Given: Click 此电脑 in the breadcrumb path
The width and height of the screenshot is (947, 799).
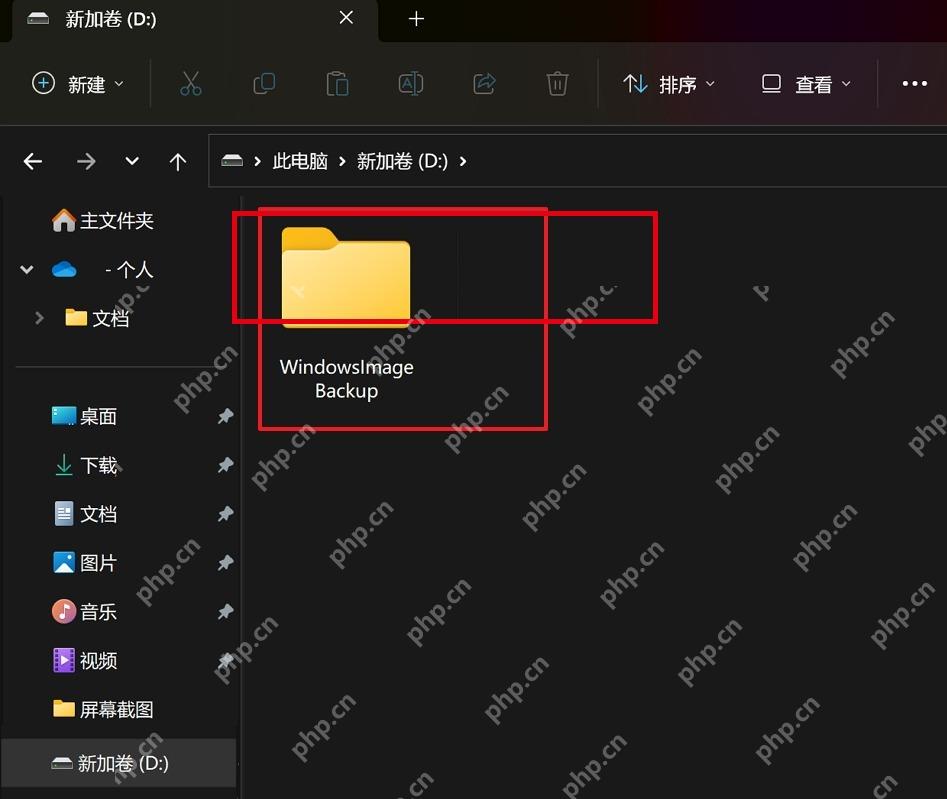Looking at the screenshot, I should pos(300,161).
